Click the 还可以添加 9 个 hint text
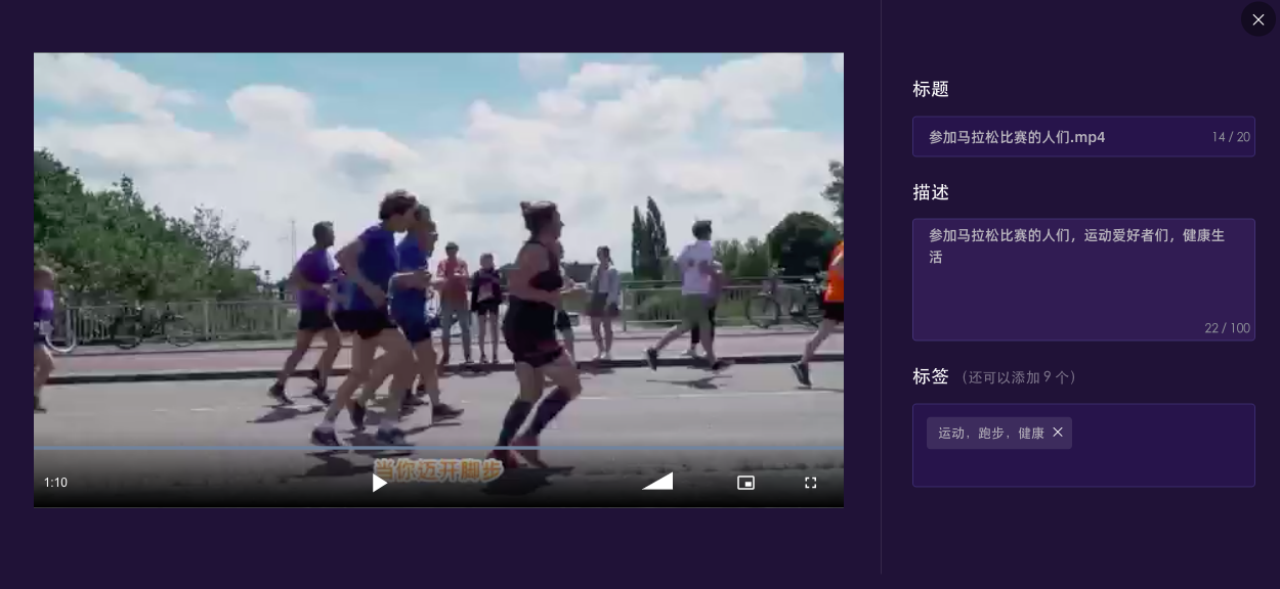This screenshot has width=1280, height=589. (1018, 378)
